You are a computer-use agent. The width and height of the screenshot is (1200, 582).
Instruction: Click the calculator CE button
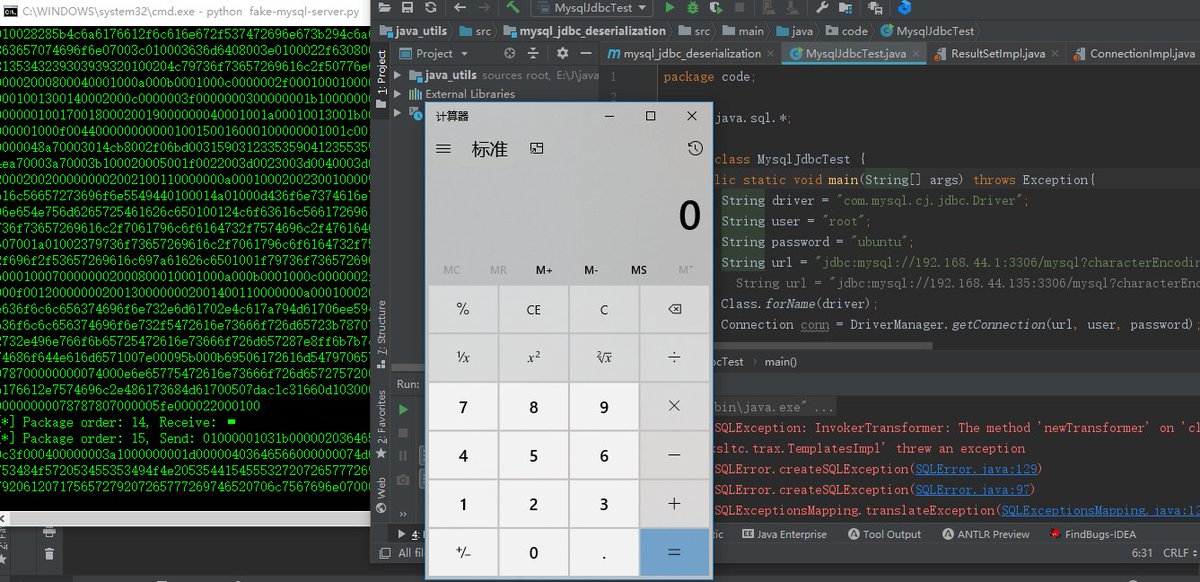pyautogui.click(x=533, y=310)
